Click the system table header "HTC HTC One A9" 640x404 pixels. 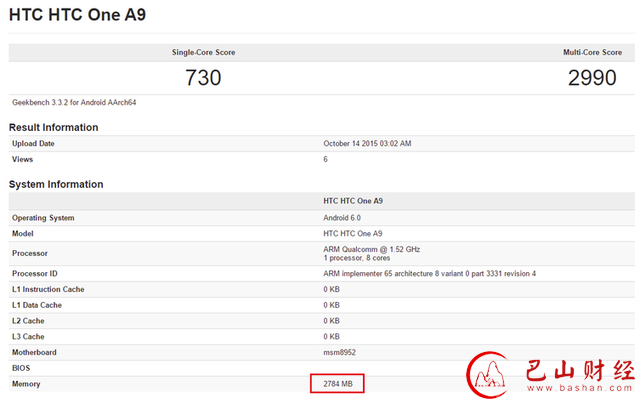point(353,201)
